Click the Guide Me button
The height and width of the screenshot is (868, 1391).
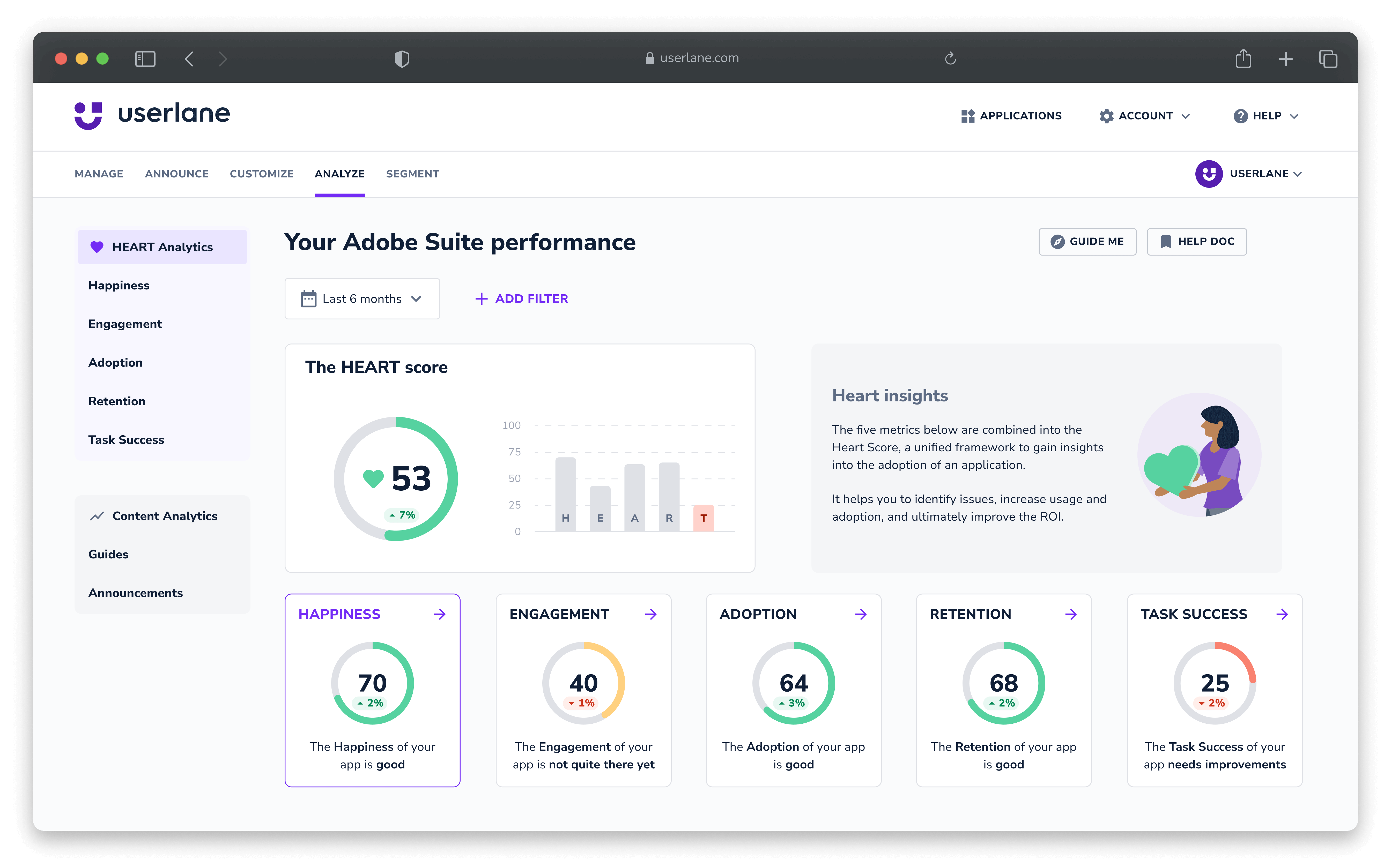point(1087,241)
